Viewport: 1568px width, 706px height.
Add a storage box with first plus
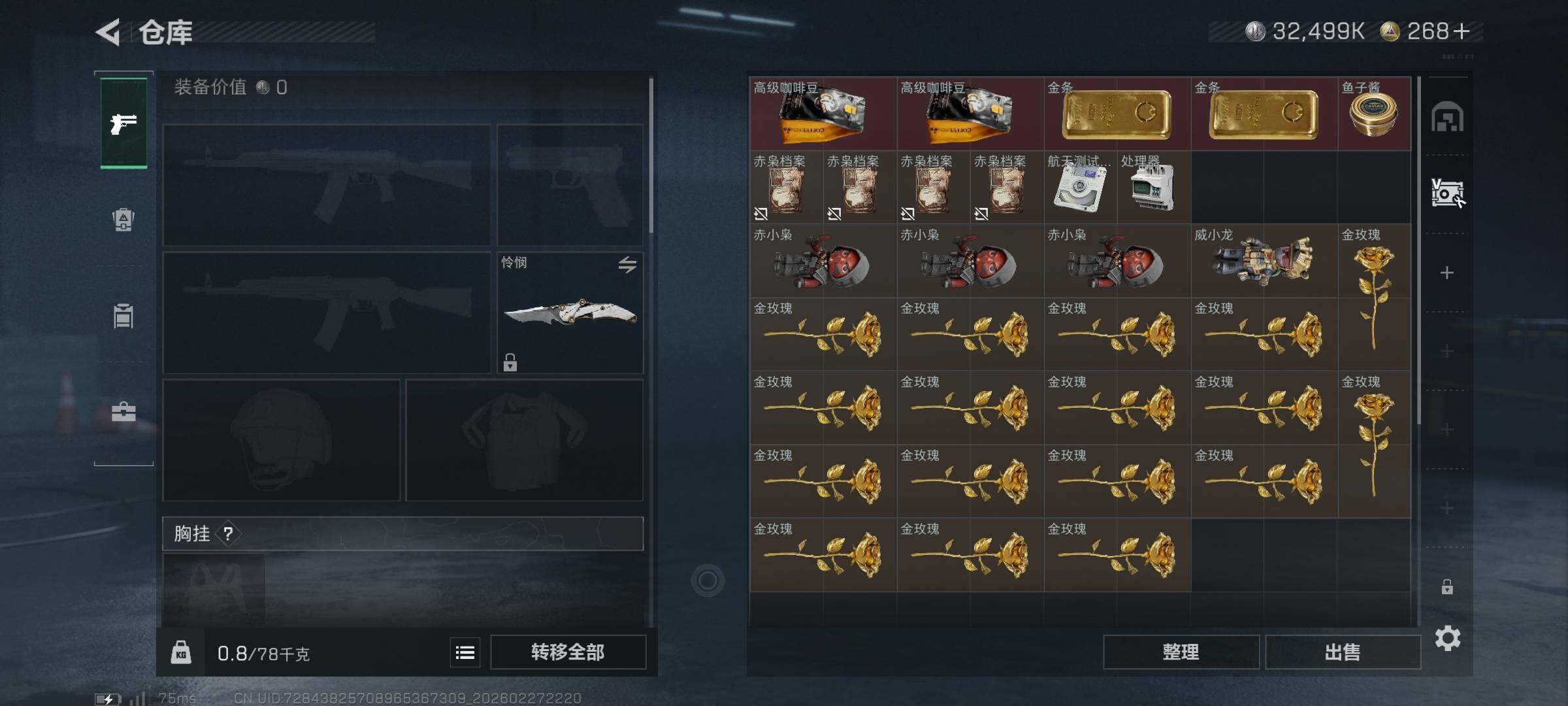(1447, 273)
